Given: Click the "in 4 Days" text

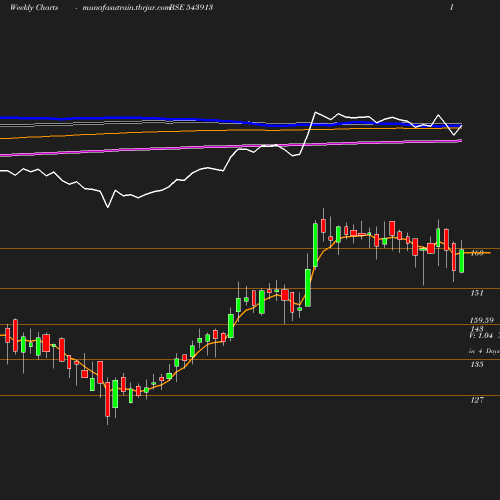Looking at the screenshot, I should (484, 351).
